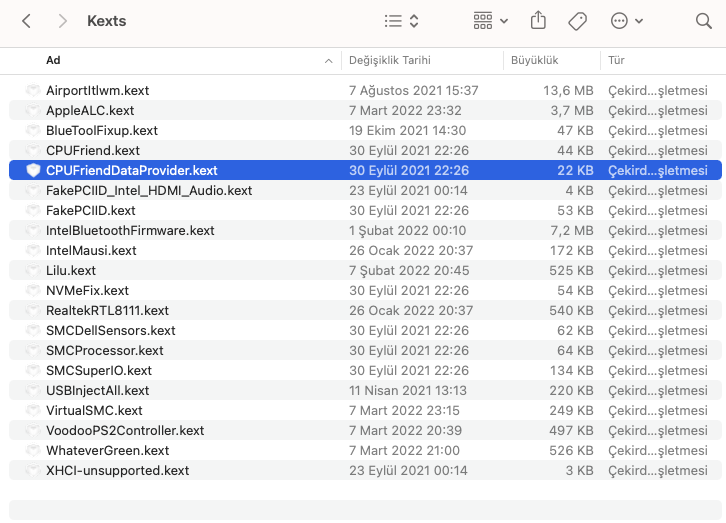Screen dimensions: 726x523
Task: Open the list view switcher
Action: pyautogui.click(x=402, y=21)
